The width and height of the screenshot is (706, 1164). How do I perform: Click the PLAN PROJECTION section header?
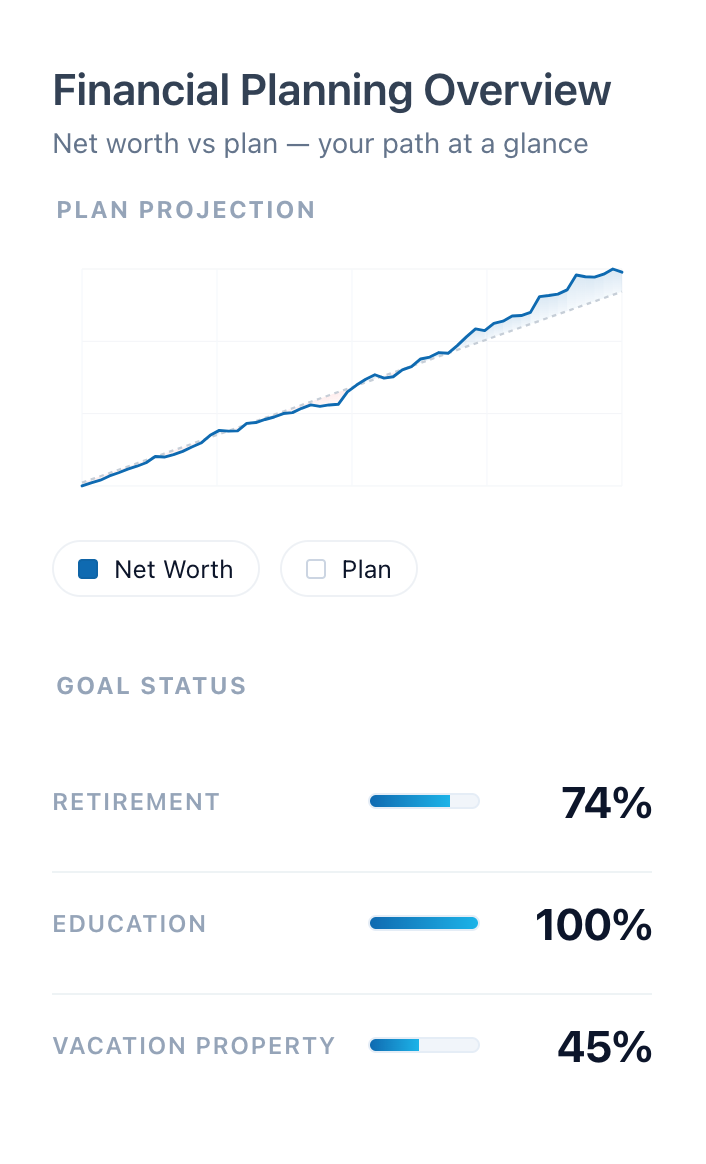pos(186,210)
